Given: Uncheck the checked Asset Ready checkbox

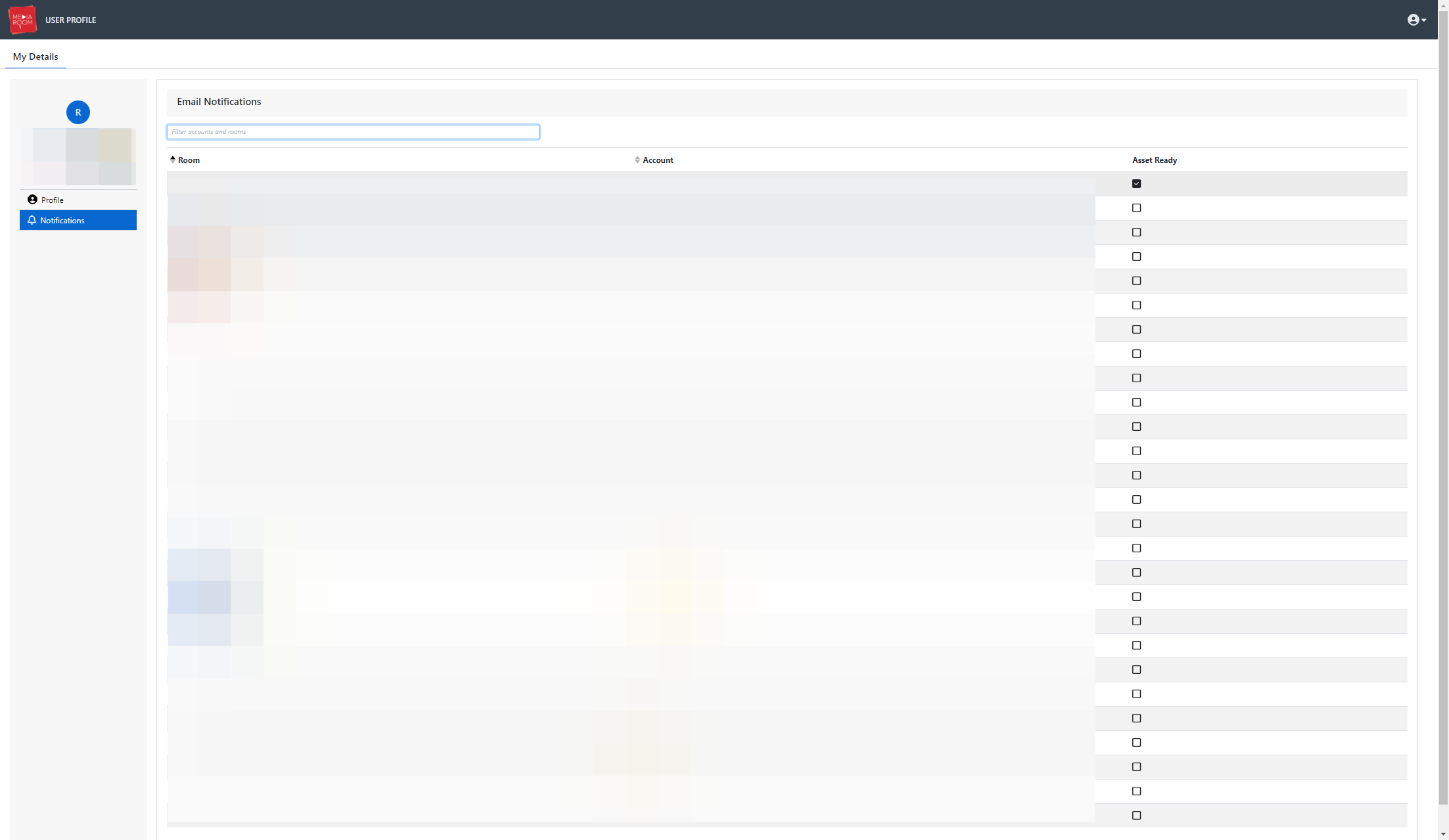Looking at the screenshot, I should 1136,183.
